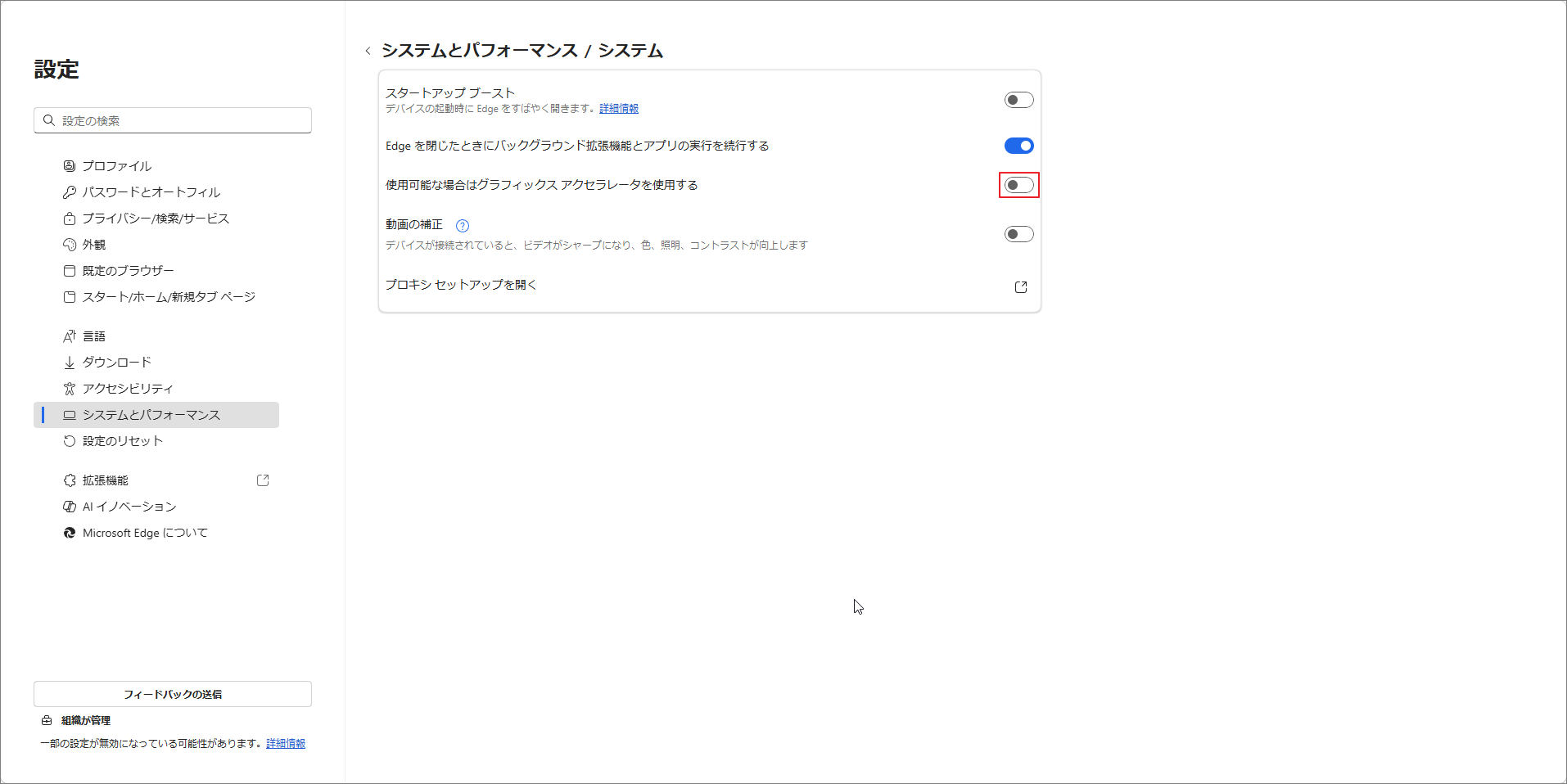The image size is (1567, 784).
Task: Enable the スタートアップ ブースト toggle
Action: tap(1018, 99)
